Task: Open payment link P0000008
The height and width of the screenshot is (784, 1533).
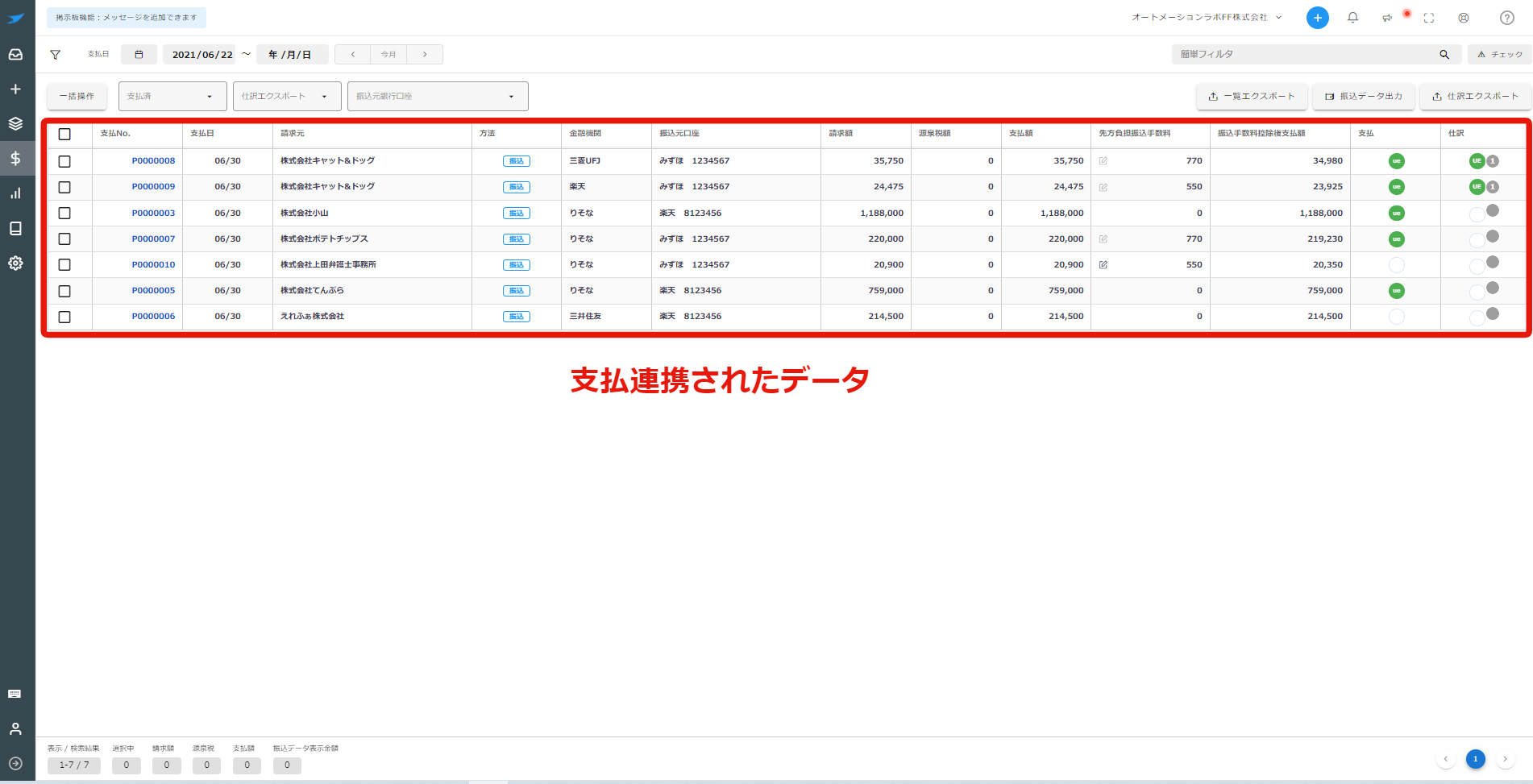Action: click(x=153, y=161)
